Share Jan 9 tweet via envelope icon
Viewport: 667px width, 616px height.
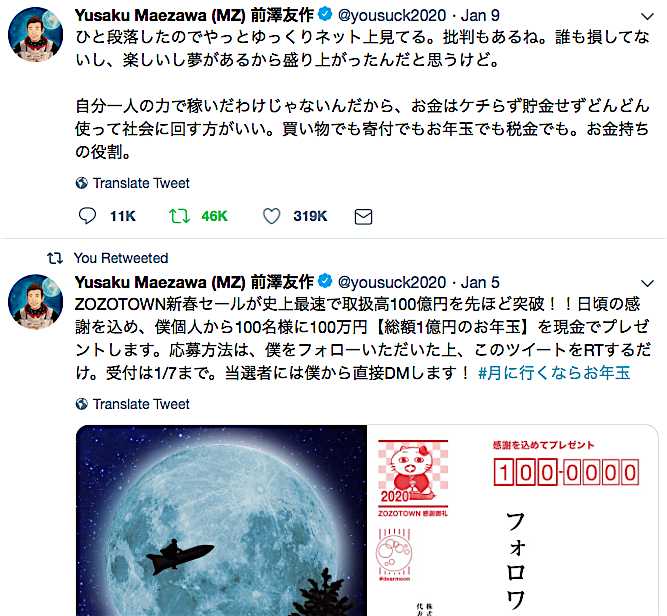363,217
